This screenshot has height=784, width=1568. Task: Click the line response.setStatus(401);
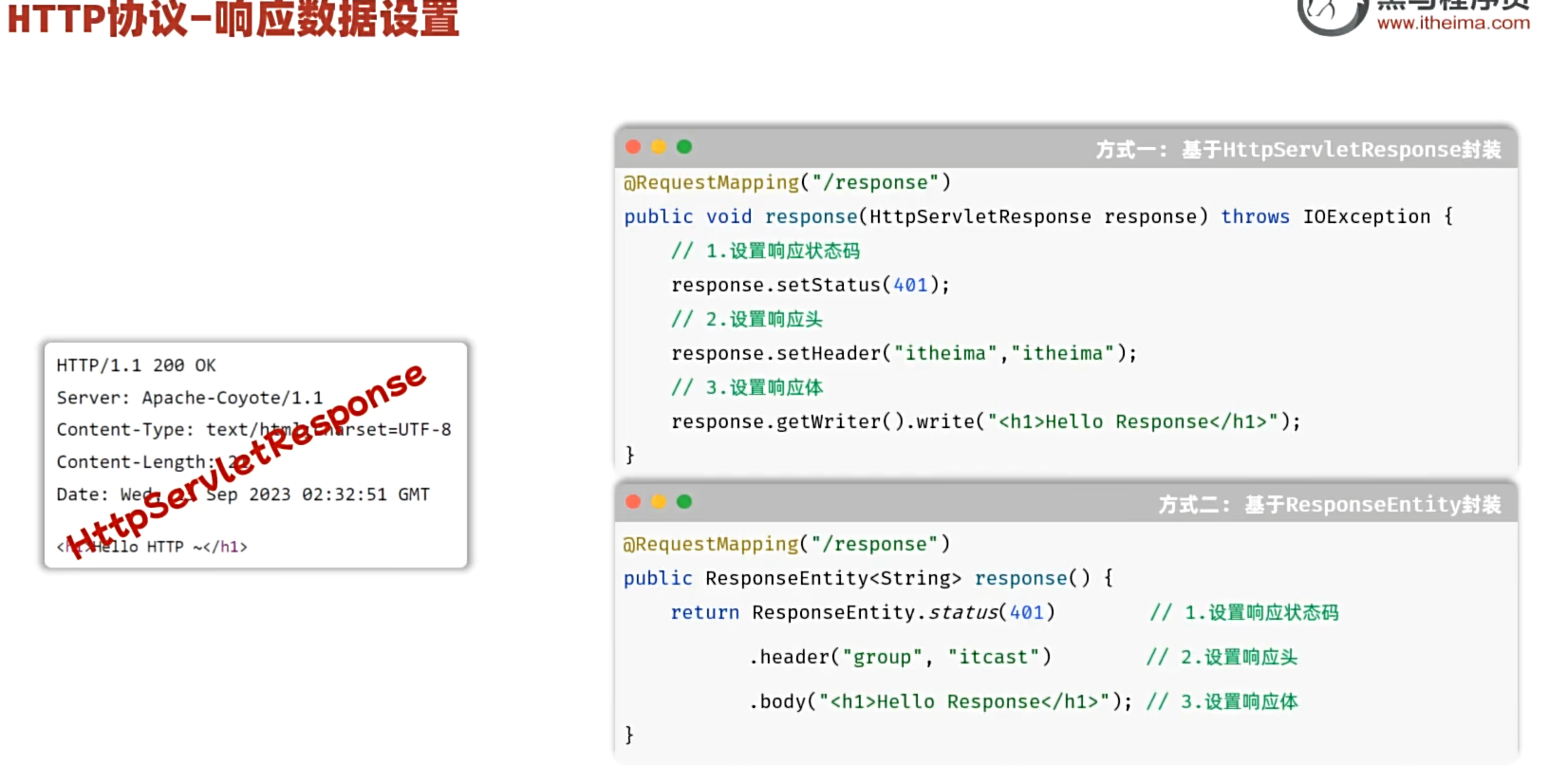pos(811,285)
